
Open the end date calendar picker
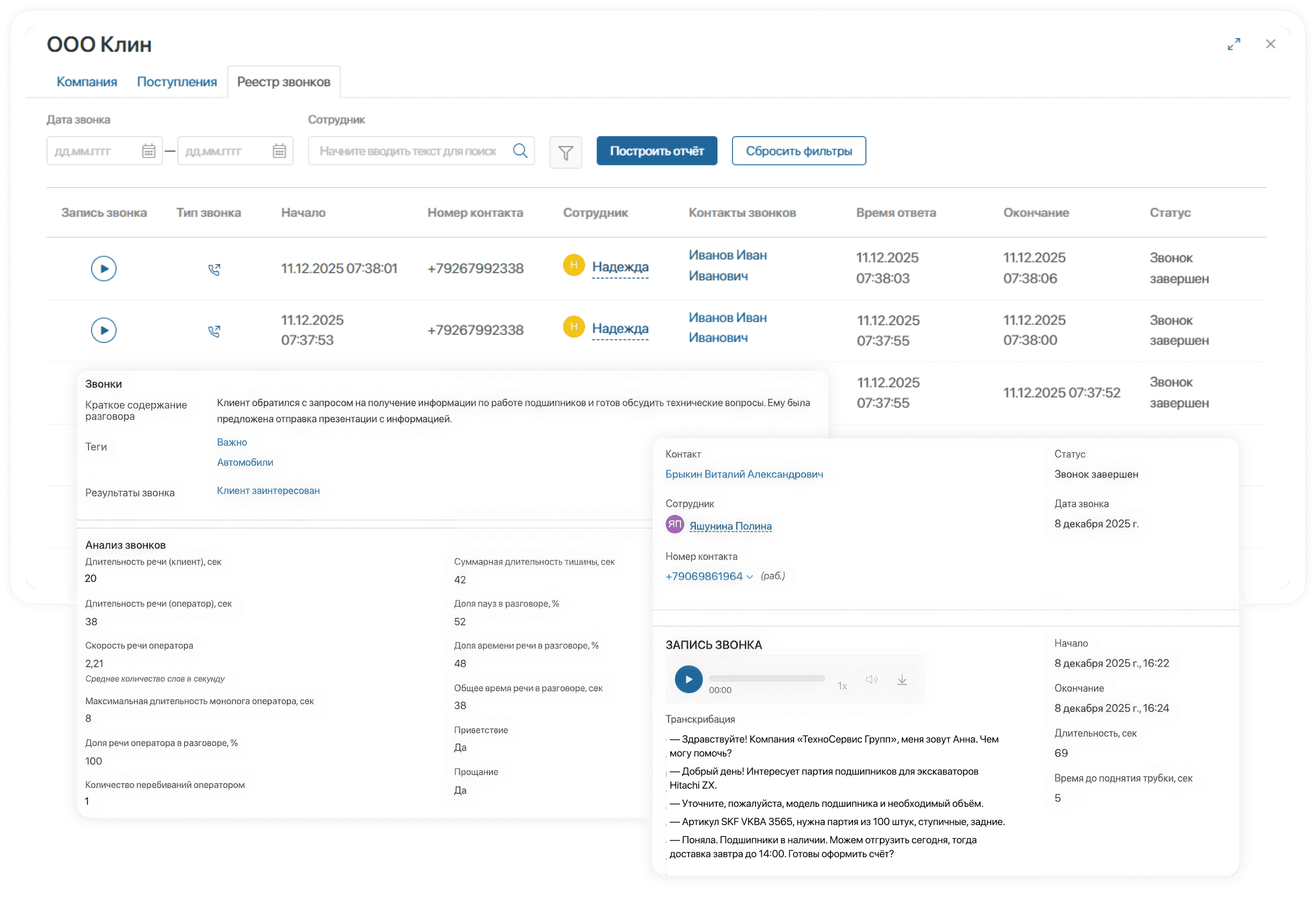click(x=279, y=151)
